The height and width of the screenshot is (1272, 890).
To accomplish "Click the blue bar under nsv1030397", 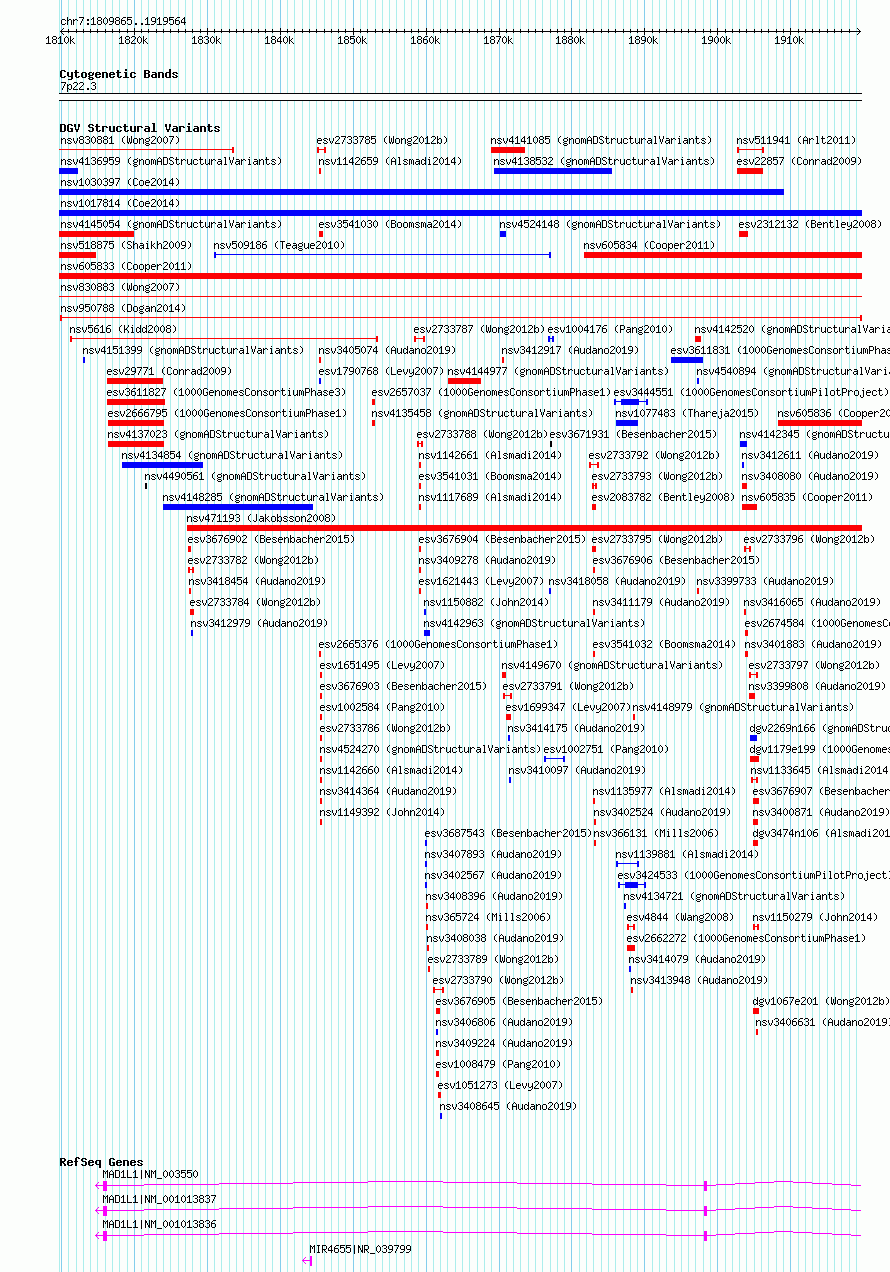I will (421, 192).
